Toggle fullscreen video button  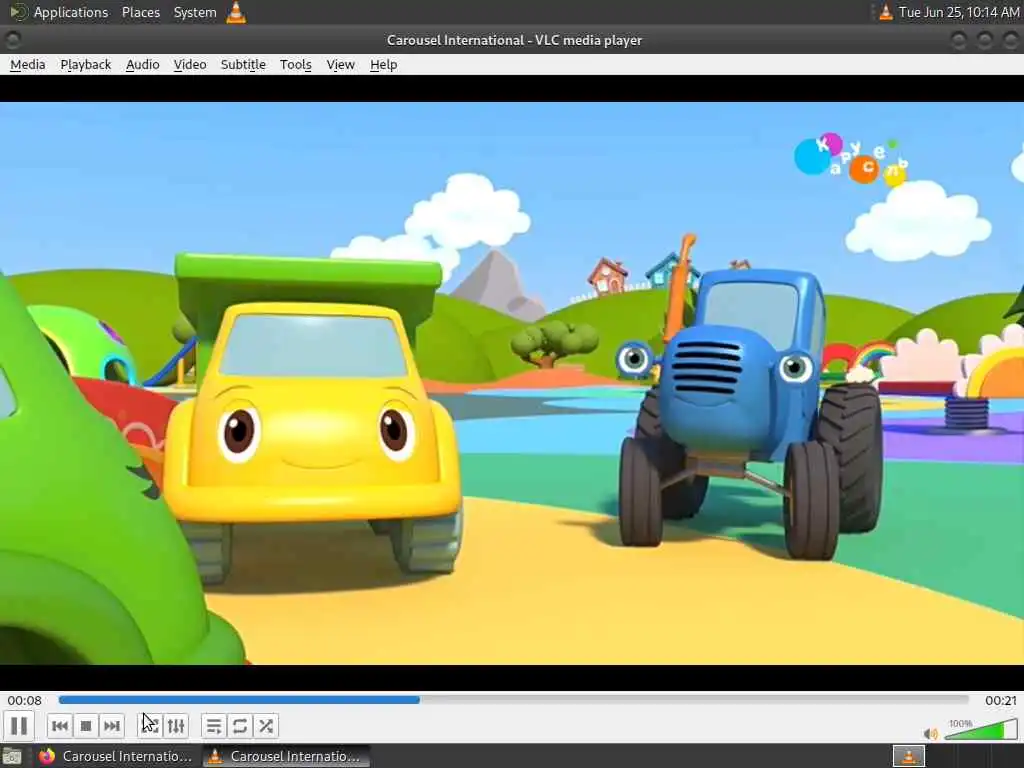(150, 726)
